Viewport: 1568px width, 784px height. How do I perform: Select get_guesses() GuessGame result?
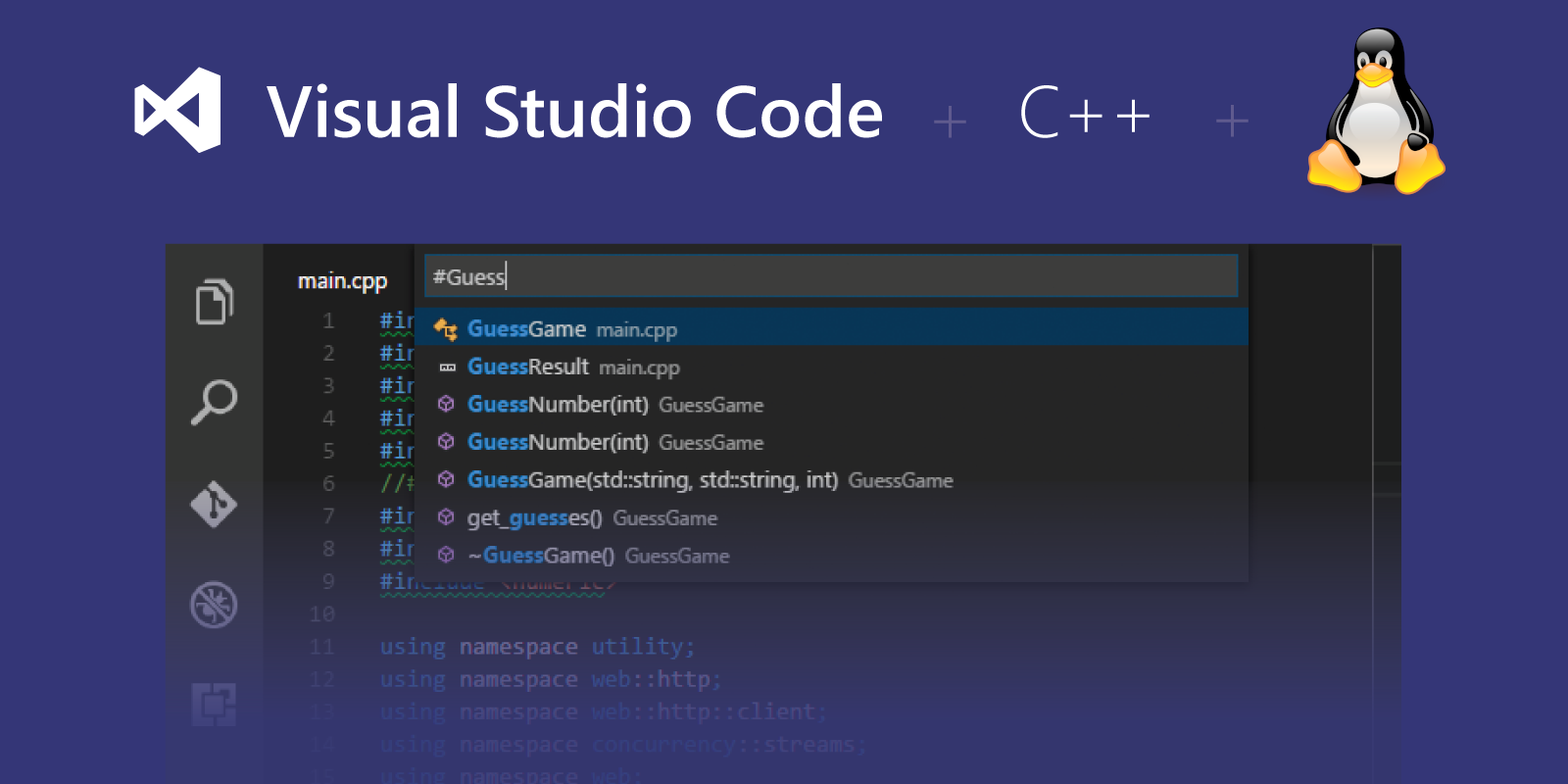pyautogui.click(x=831, y=517)
